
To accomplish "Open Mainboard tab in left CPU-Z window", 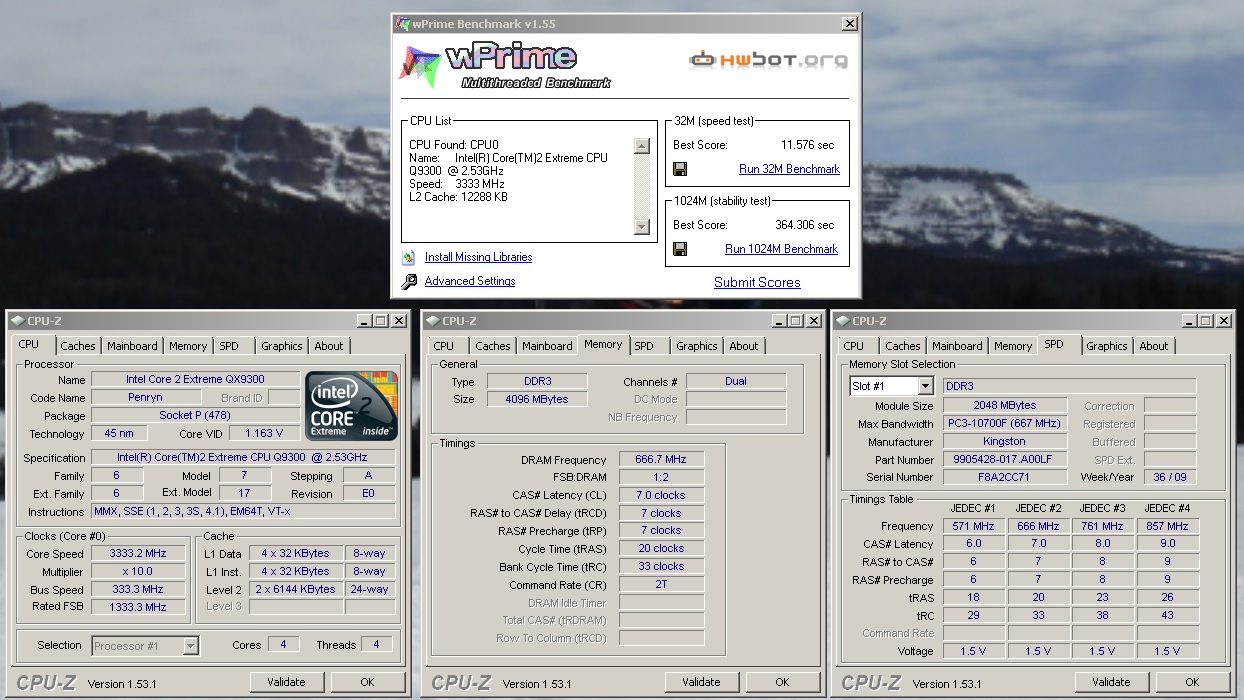I will [133, 346].
